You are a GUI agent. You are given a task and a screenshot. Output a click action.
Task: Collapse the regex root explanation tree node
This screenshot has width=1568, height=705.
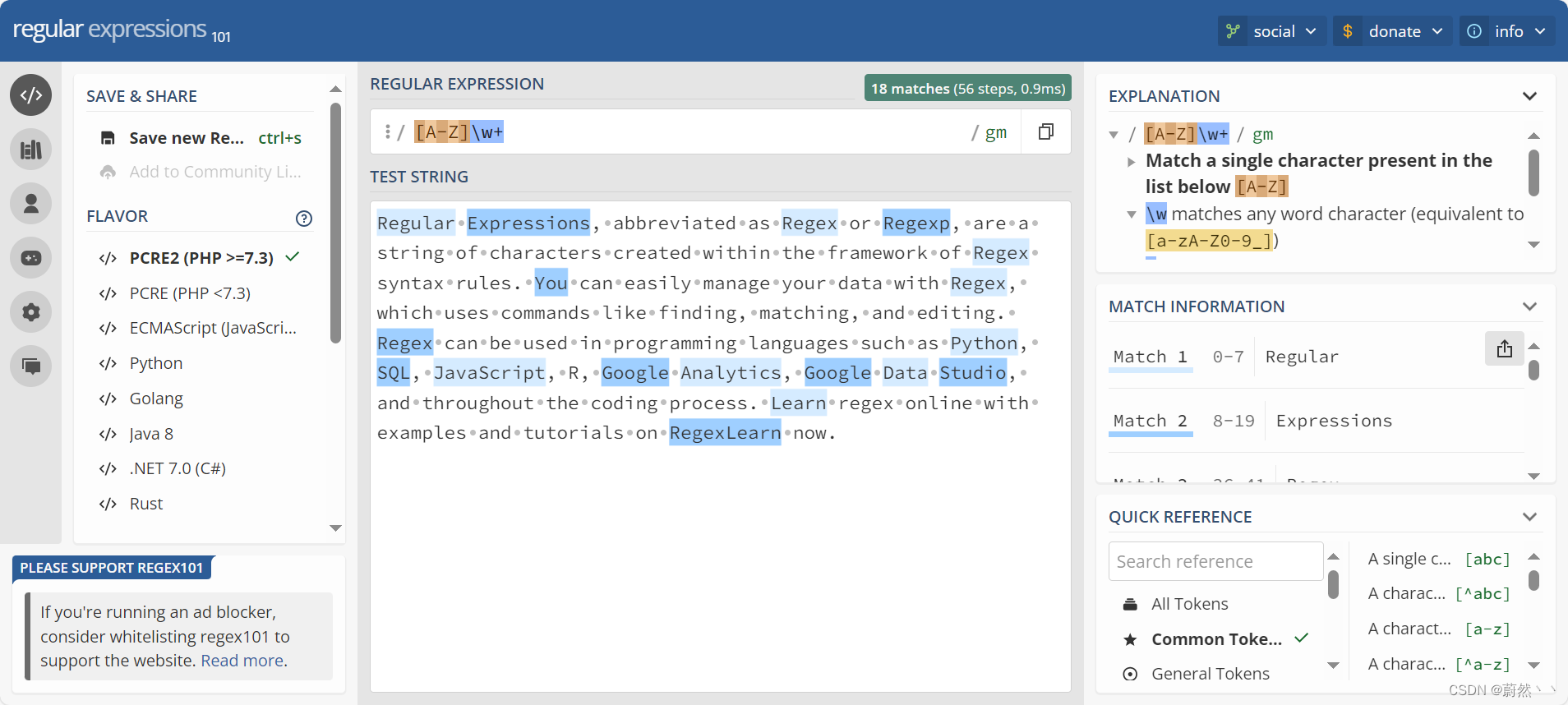pyautogui.click(x=1114, y=135)
